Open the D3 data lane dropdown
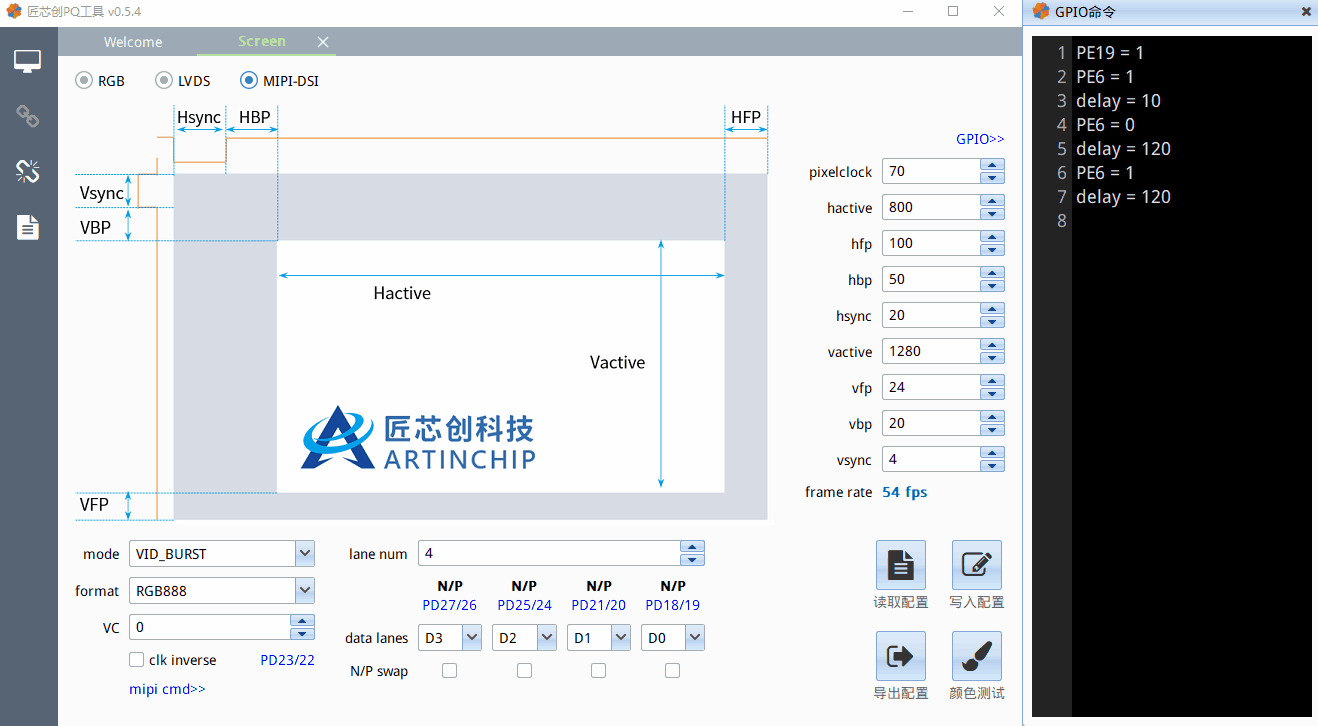Screen dimensions: 1318x726 click(x=472, y=638)
